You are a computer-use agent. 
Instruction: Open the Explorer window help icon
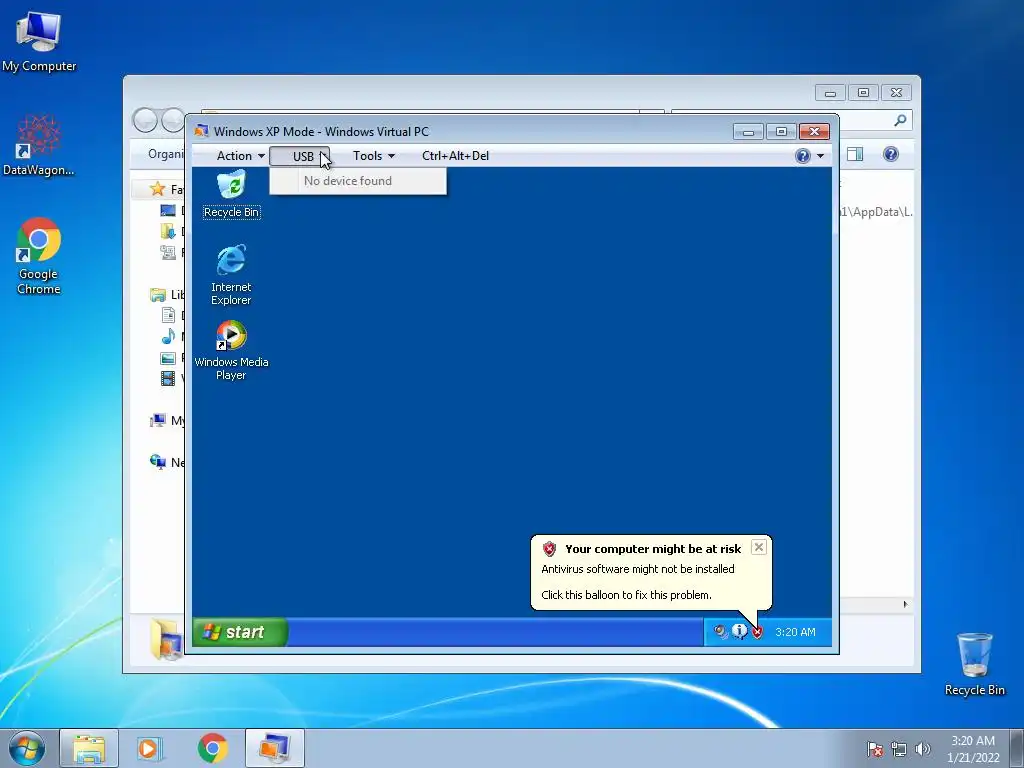(x=891, y=154)
